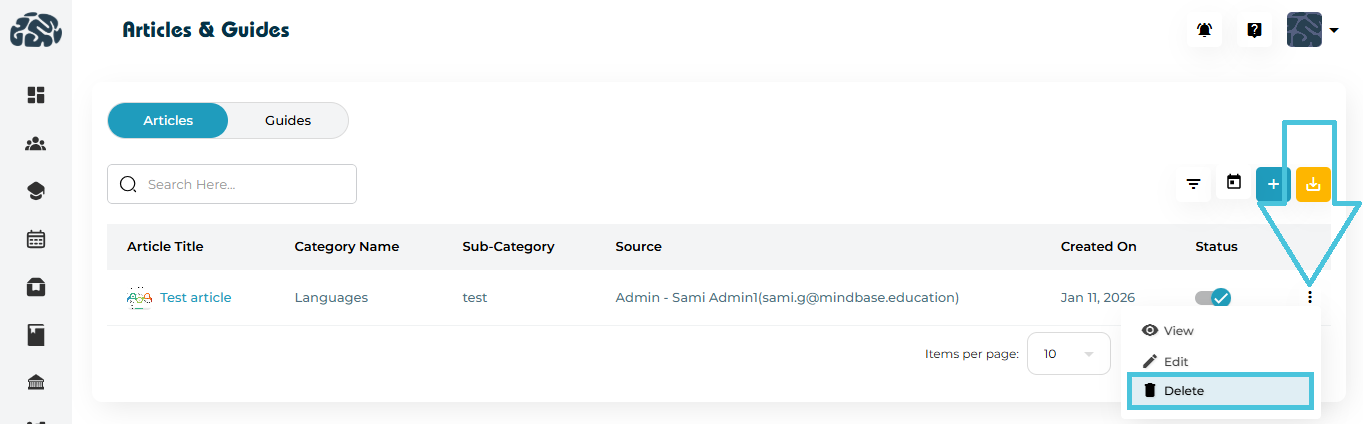1363x424 pixels.
Task: Open the filter list icon
Action: tap(1193, 184)
